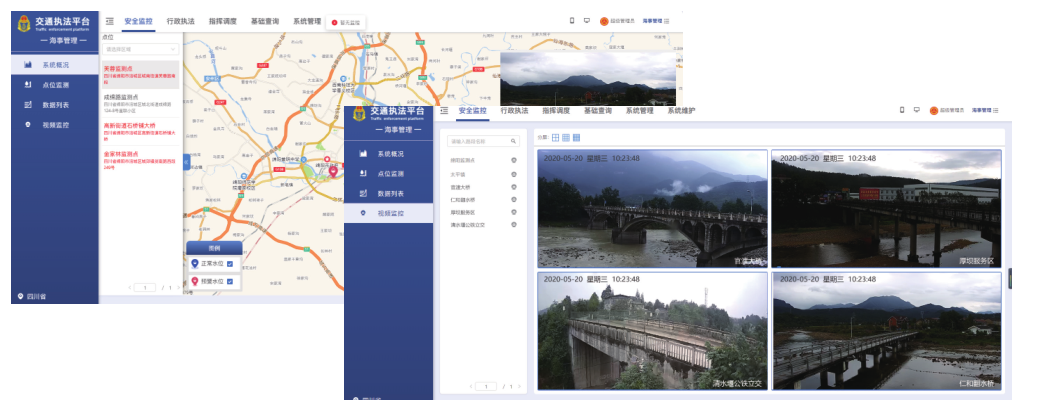Click the 暂无监控 button above the map
This screenshot has height=413, width=1037.
click(347, 22)
